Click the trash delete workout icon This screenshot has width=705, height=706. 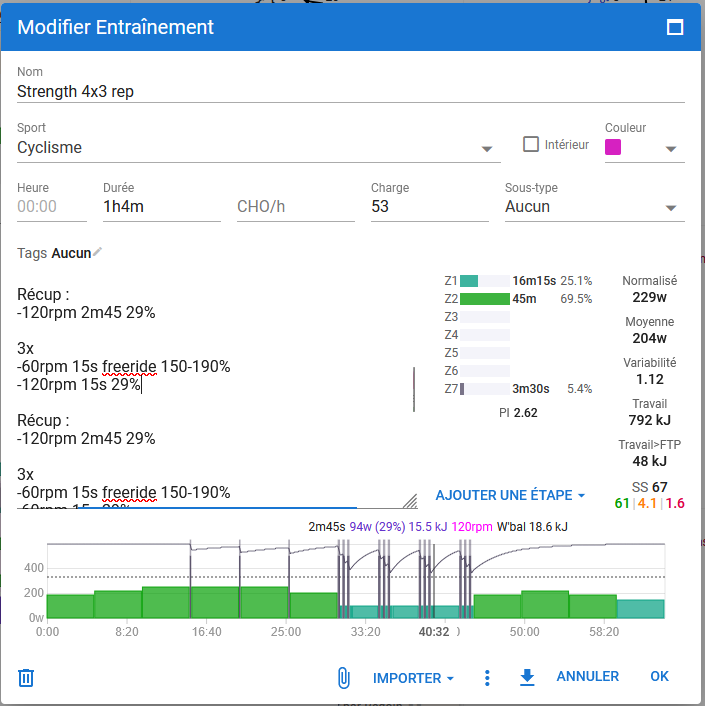click(x=27, y=678)
